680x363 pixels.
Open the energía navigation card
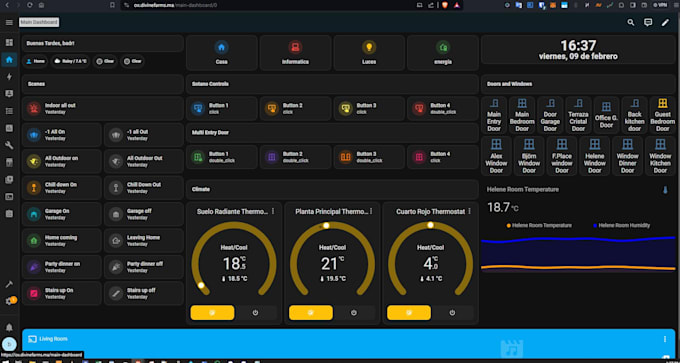(x=443, y=53)
